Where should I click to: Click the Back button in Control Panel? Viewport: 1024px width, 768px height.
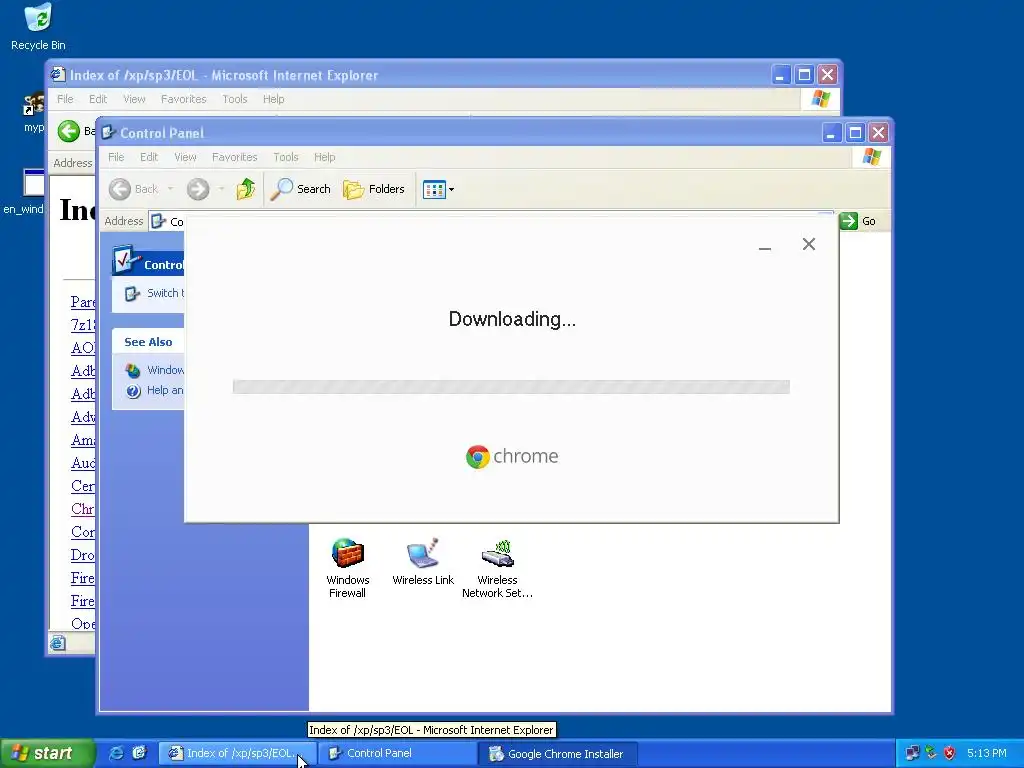134,189
